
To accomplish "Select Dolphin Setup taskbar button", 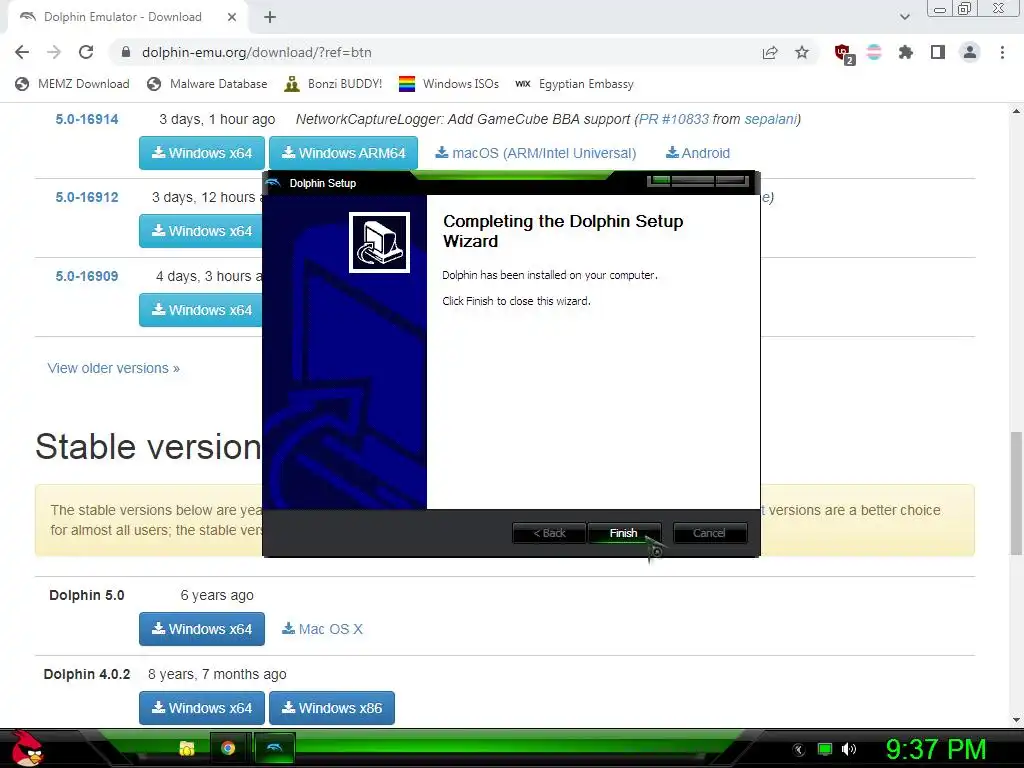I will point(274,748).
